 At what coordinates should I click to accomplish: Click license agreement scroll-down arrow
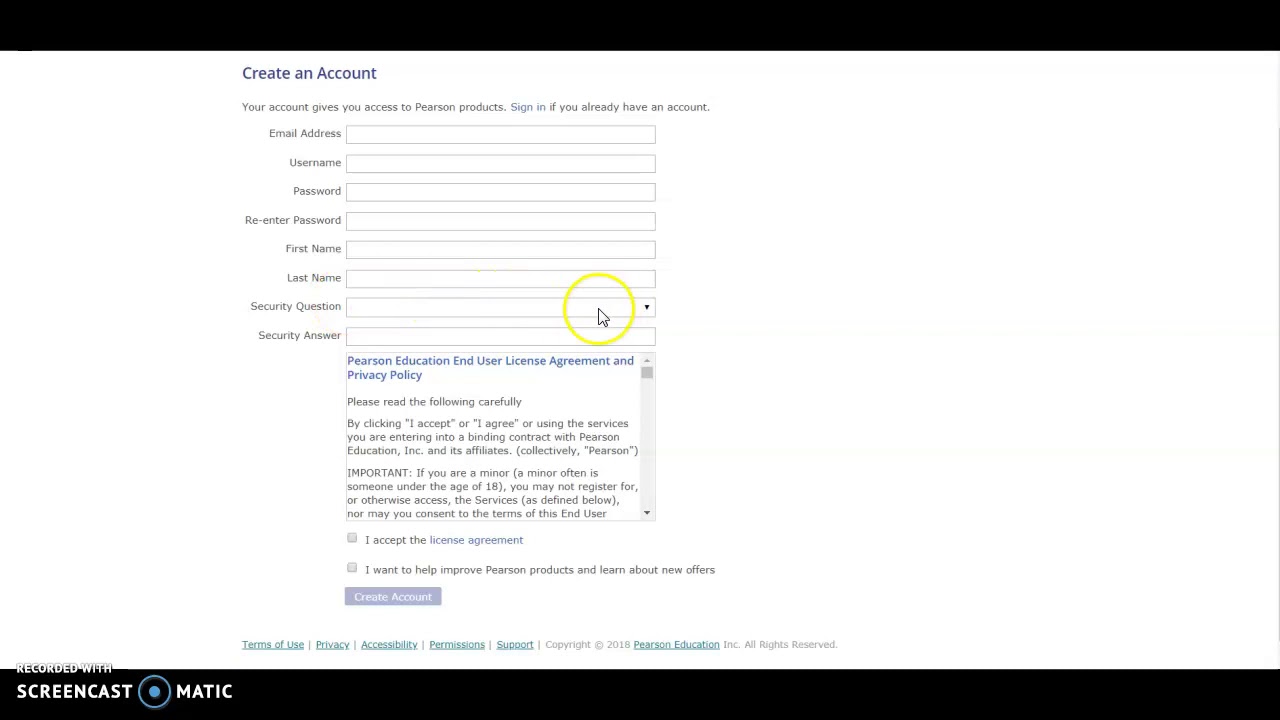point(647,513)
